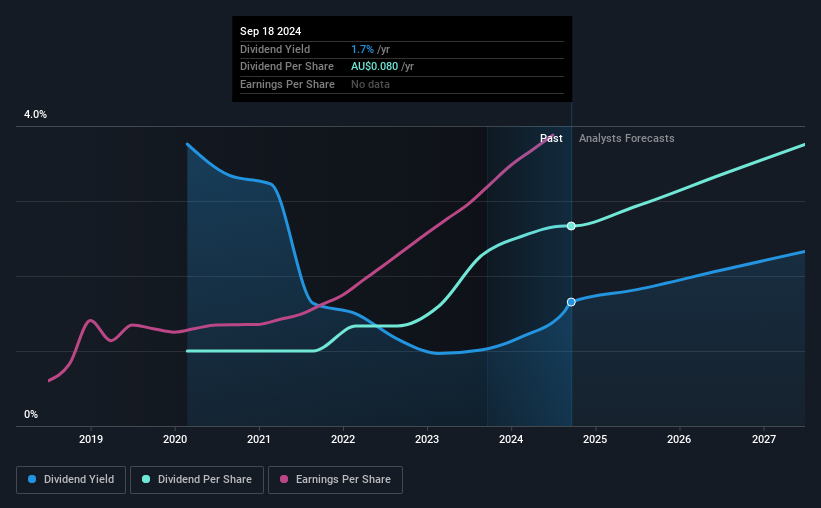This screenshot has width=821, height=508.
Task: Click the 0% y-axis label
Action: 31,415
